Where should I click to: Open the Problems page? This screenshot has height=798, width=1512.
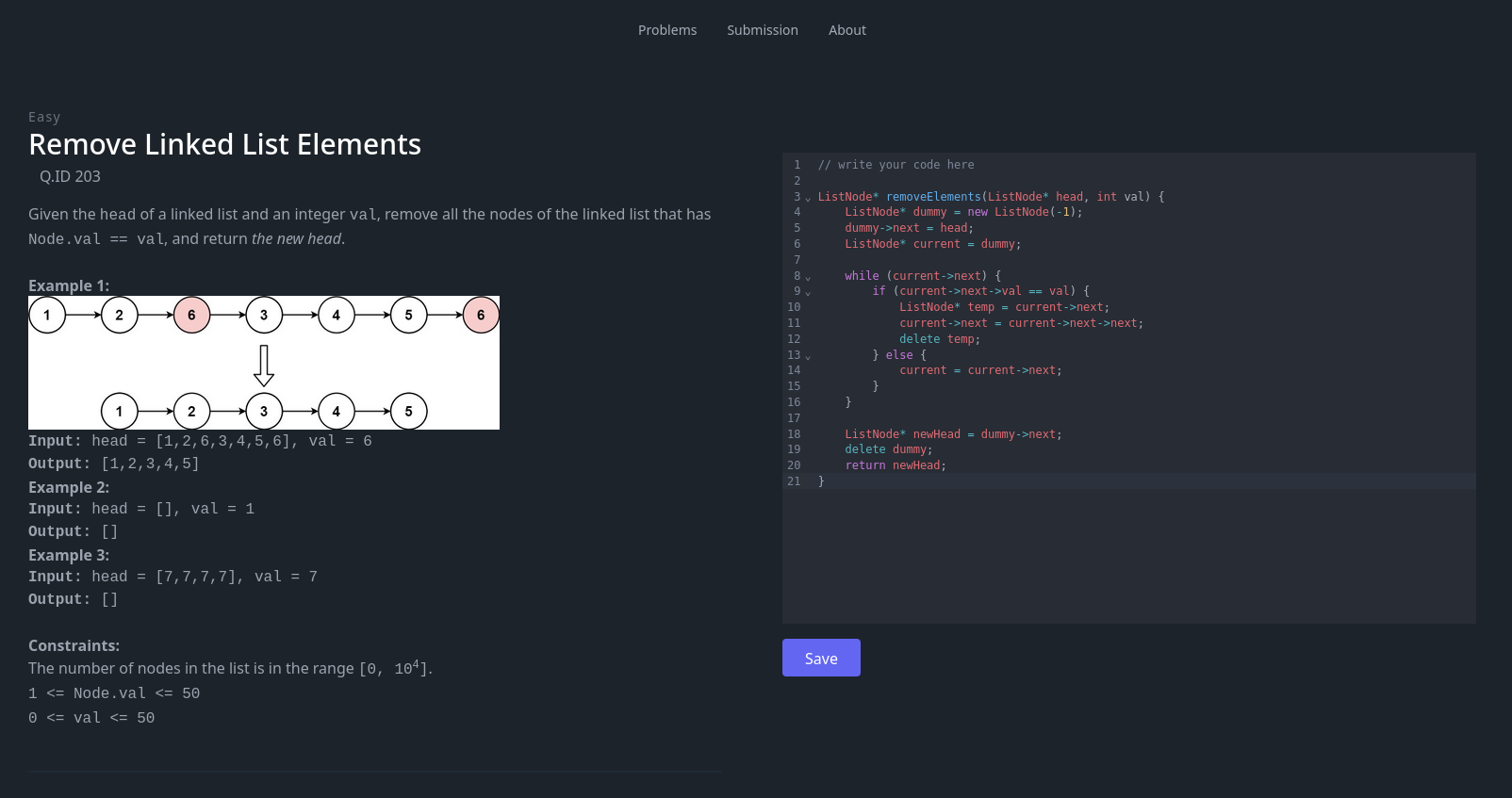pyautogui.click(x=666, y=30)
